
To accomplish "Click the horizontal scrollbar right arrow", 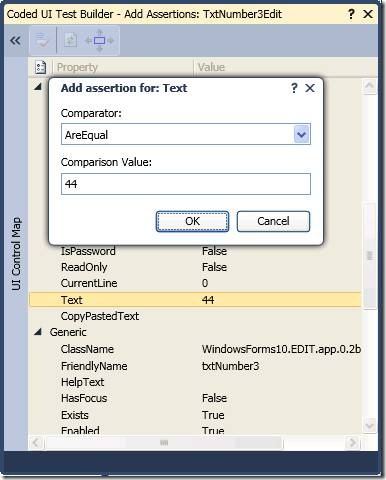I will (352, 443).
